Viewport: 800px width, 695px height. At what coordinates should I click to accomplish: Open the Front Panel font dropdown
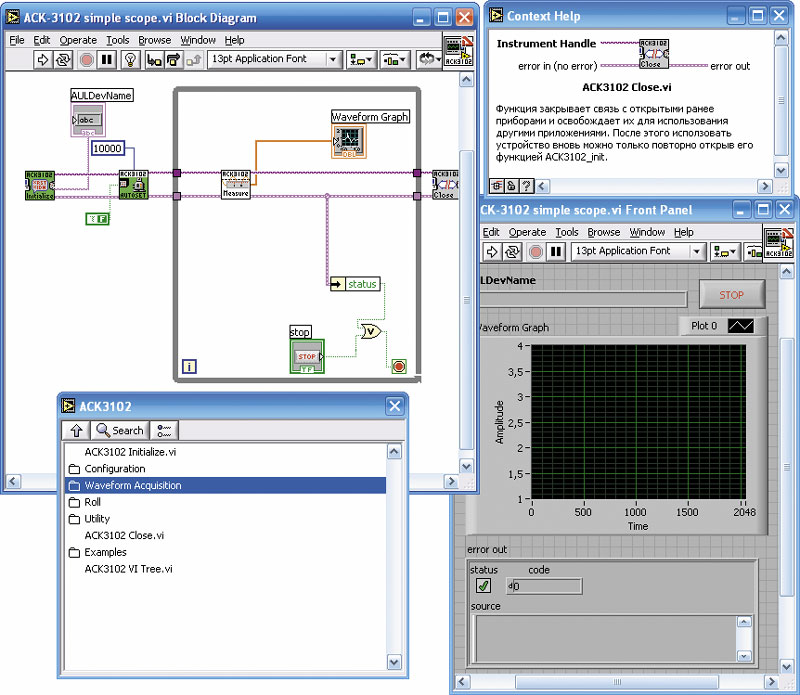[636, 251]
